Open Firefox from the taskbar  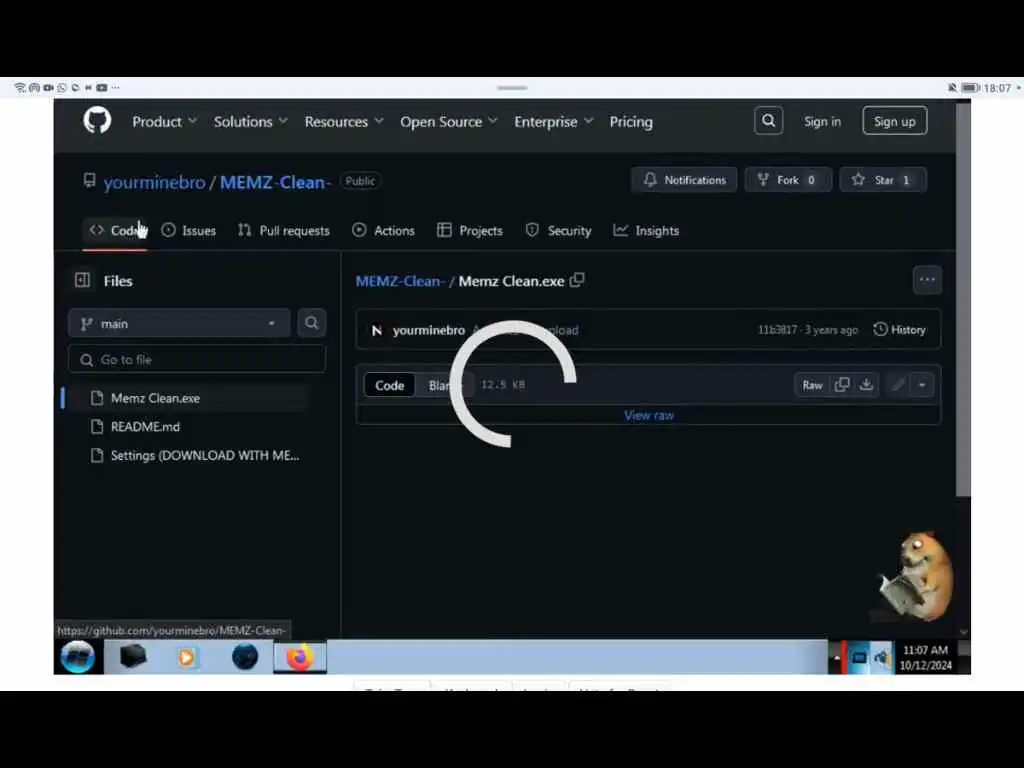pyautogui.click(x=300, y=657)
